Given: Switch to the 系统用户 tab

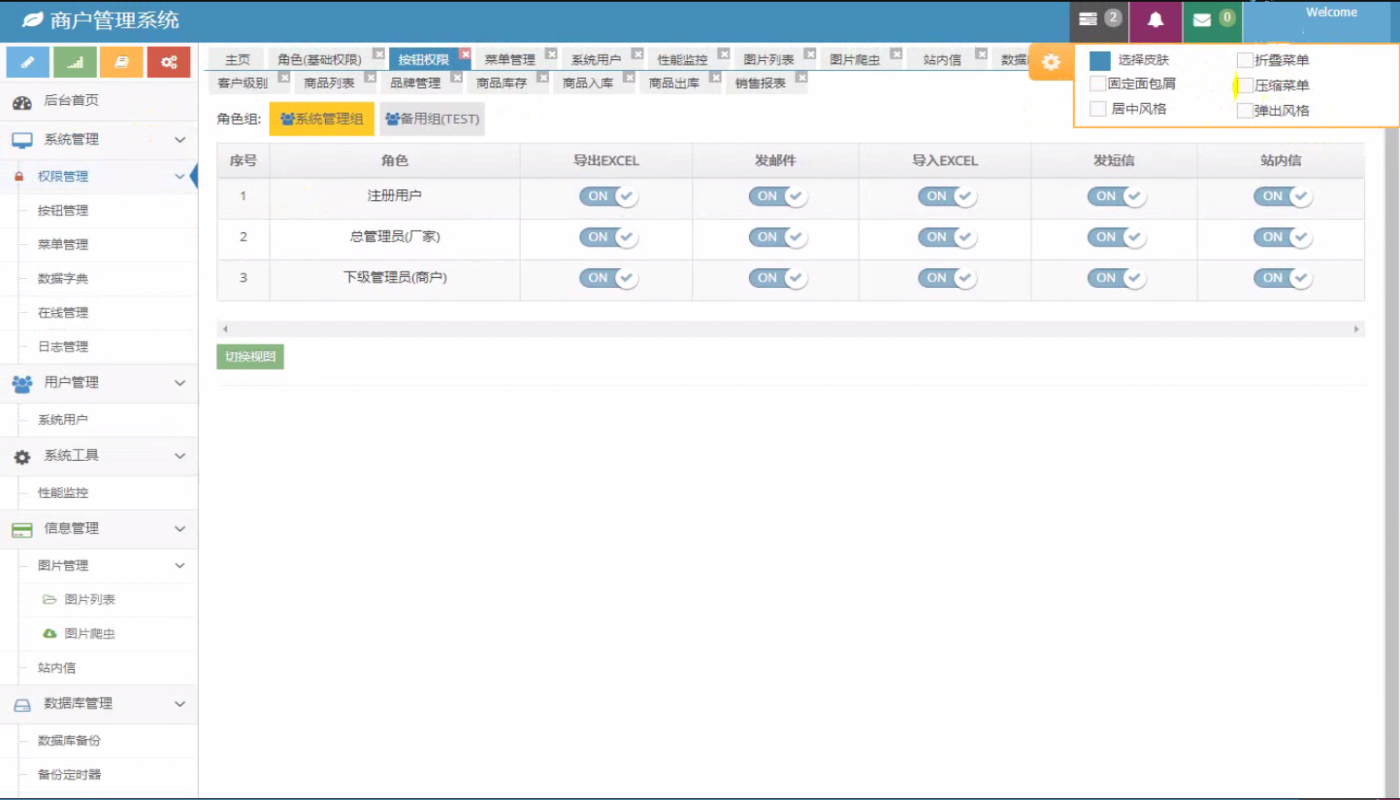Looking at the screenshot, I should (596, 60).
